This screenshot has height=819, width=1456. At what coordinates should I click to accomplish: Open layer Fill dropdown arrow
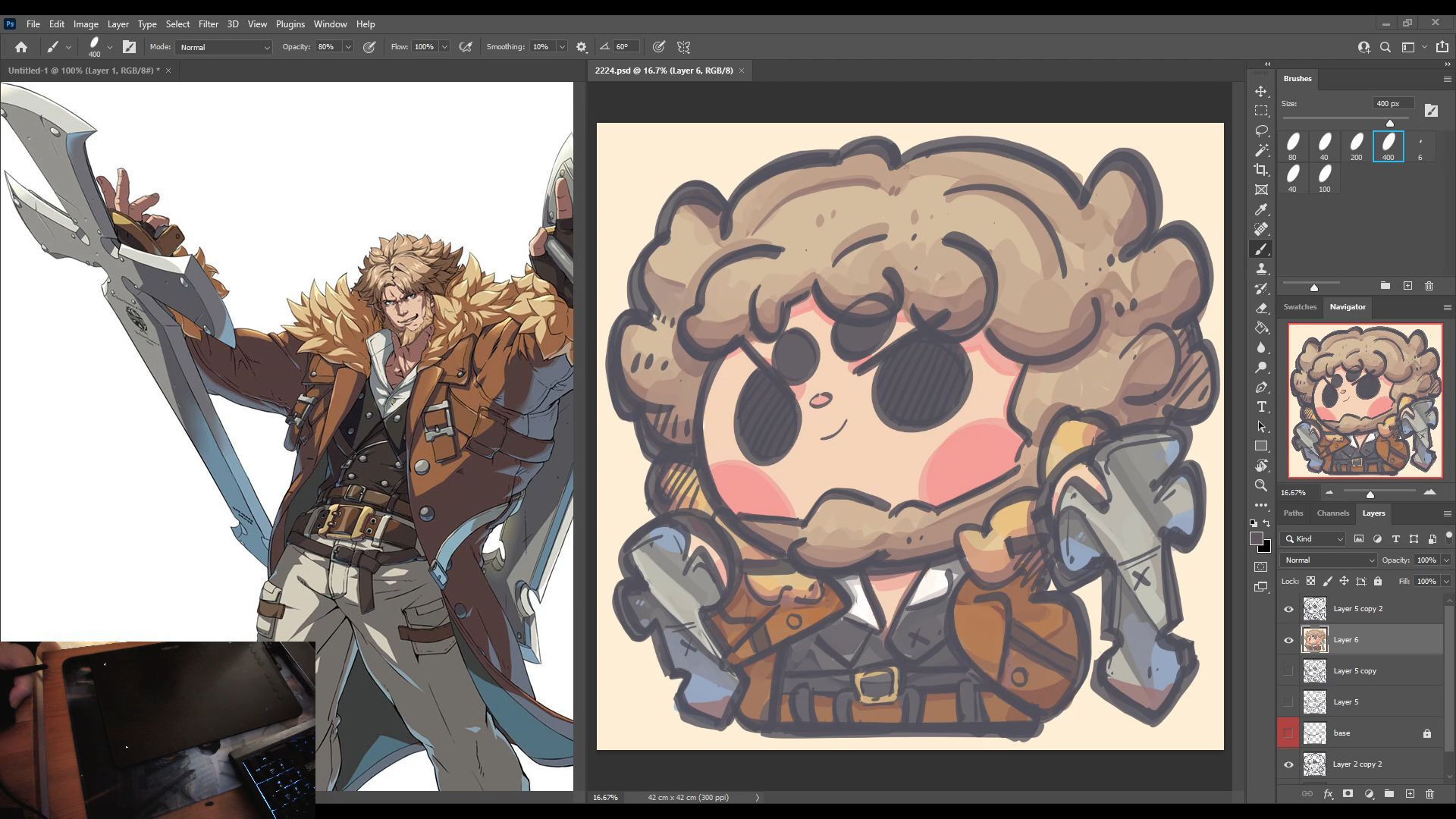(1446, 582)
